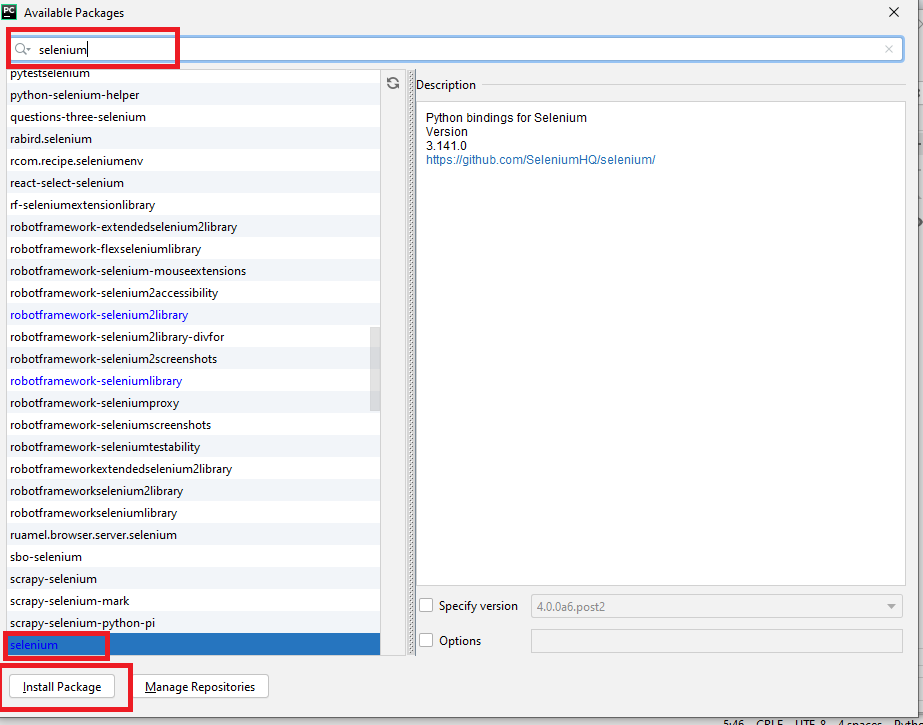
Task: Select robotframework-seleniumlibrary package
Action: (194, 381)
